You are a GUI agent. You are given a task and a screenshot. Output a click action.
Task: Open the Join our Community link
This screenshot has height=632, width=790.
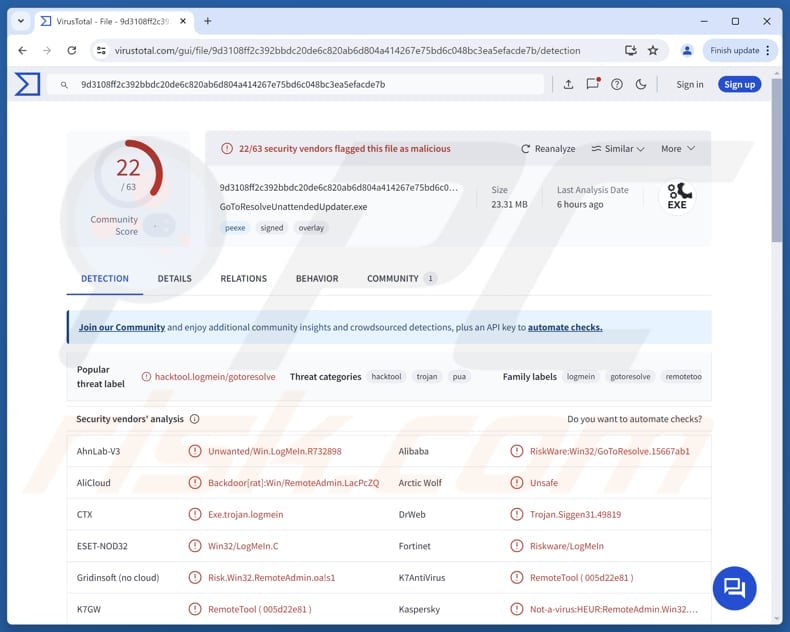pyautogui.click(x=121, y=328)
